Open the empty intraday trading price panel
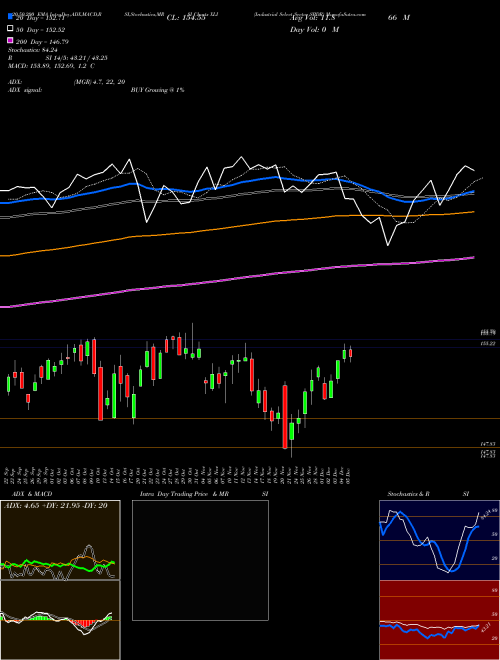Screen dimensions: 500x660 click(x=200, y=560)
